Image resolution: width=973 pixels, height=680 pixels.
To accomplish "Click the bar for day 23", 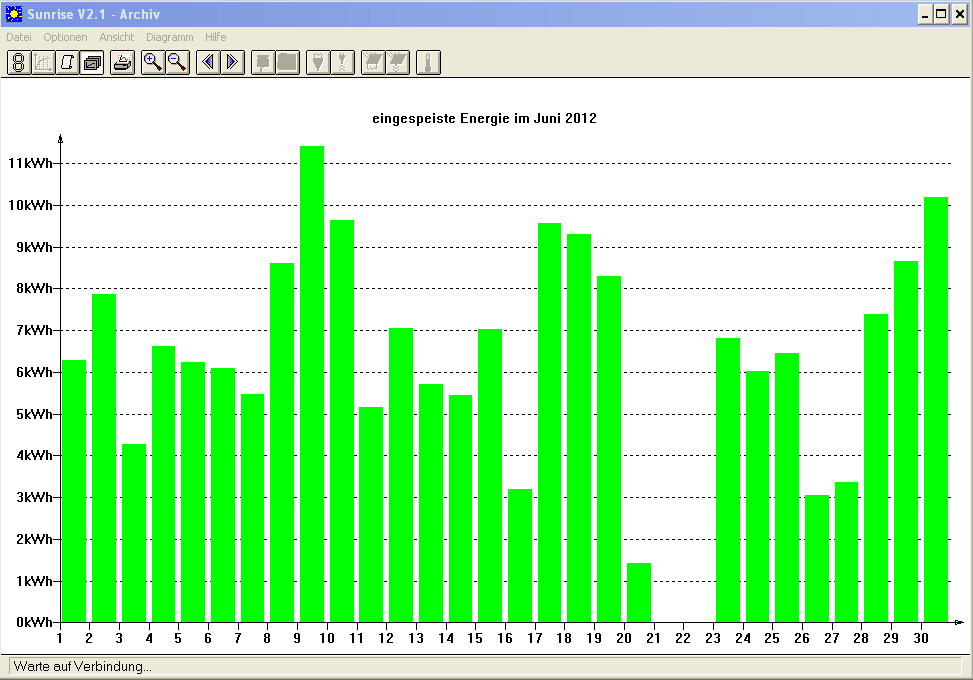I will coord(728,480).
